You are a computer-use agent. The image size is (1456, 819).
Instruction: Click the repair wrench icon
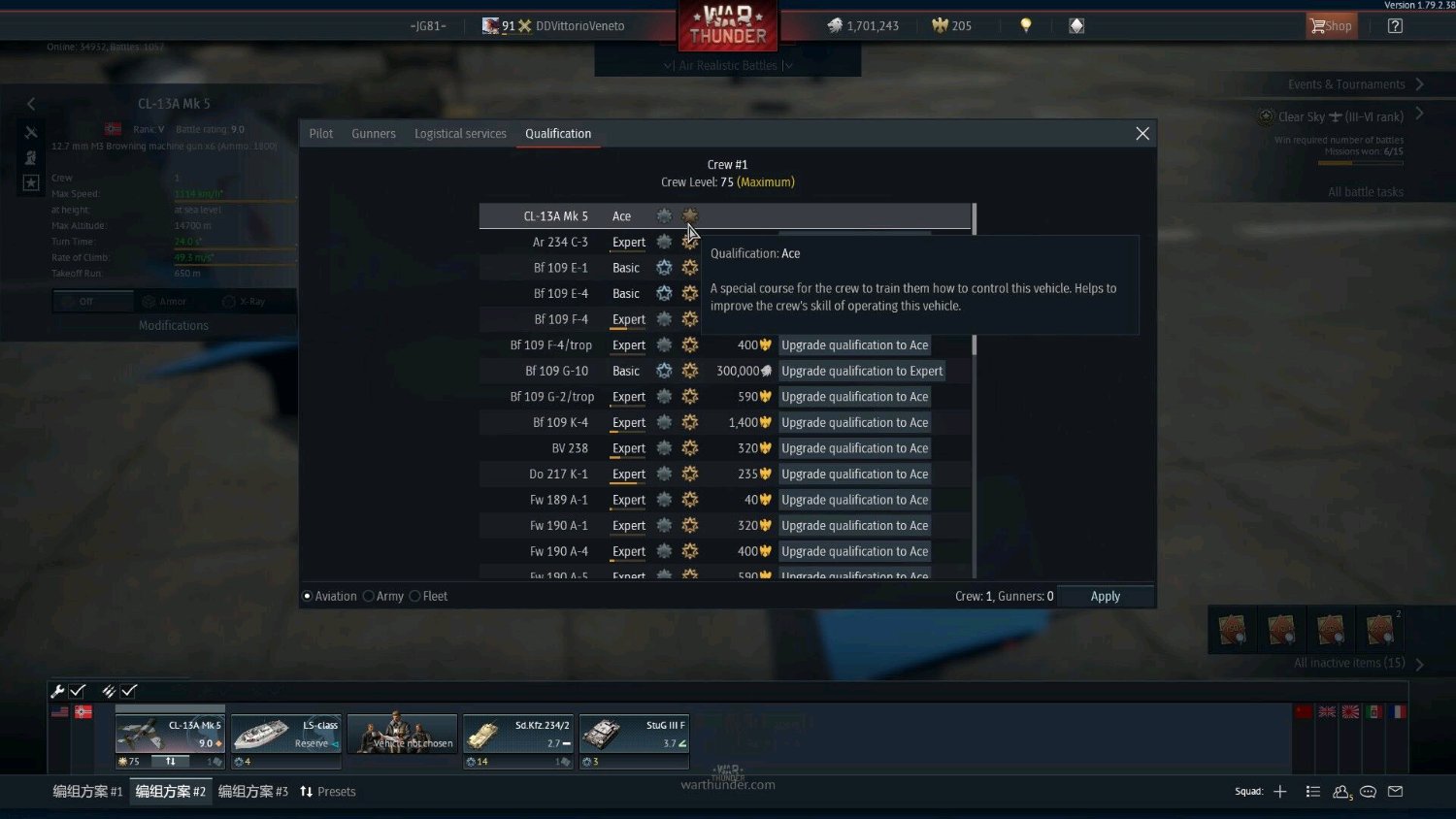57,691
